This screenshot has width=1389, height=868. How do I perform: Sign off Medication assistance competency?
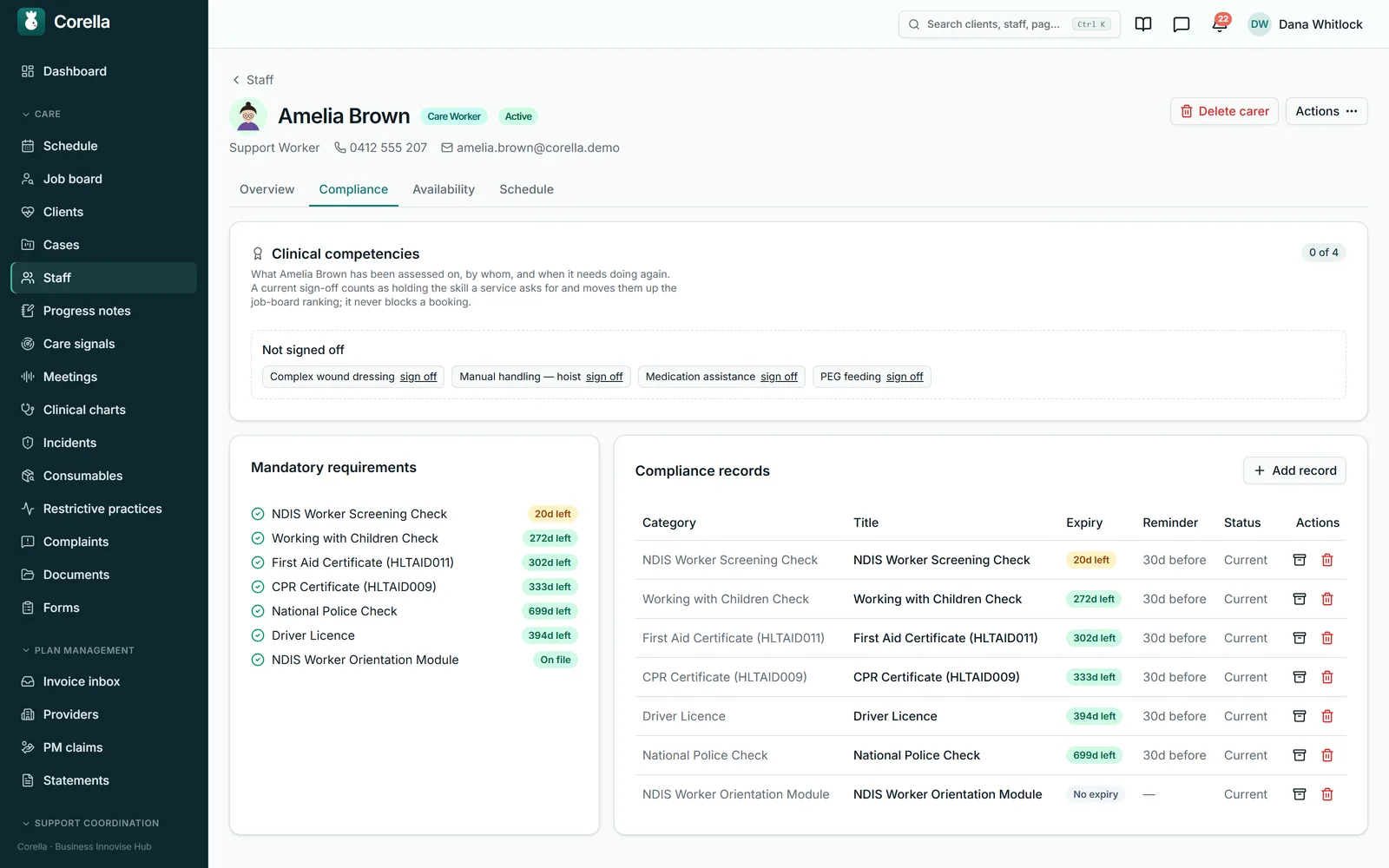[779, 377]
